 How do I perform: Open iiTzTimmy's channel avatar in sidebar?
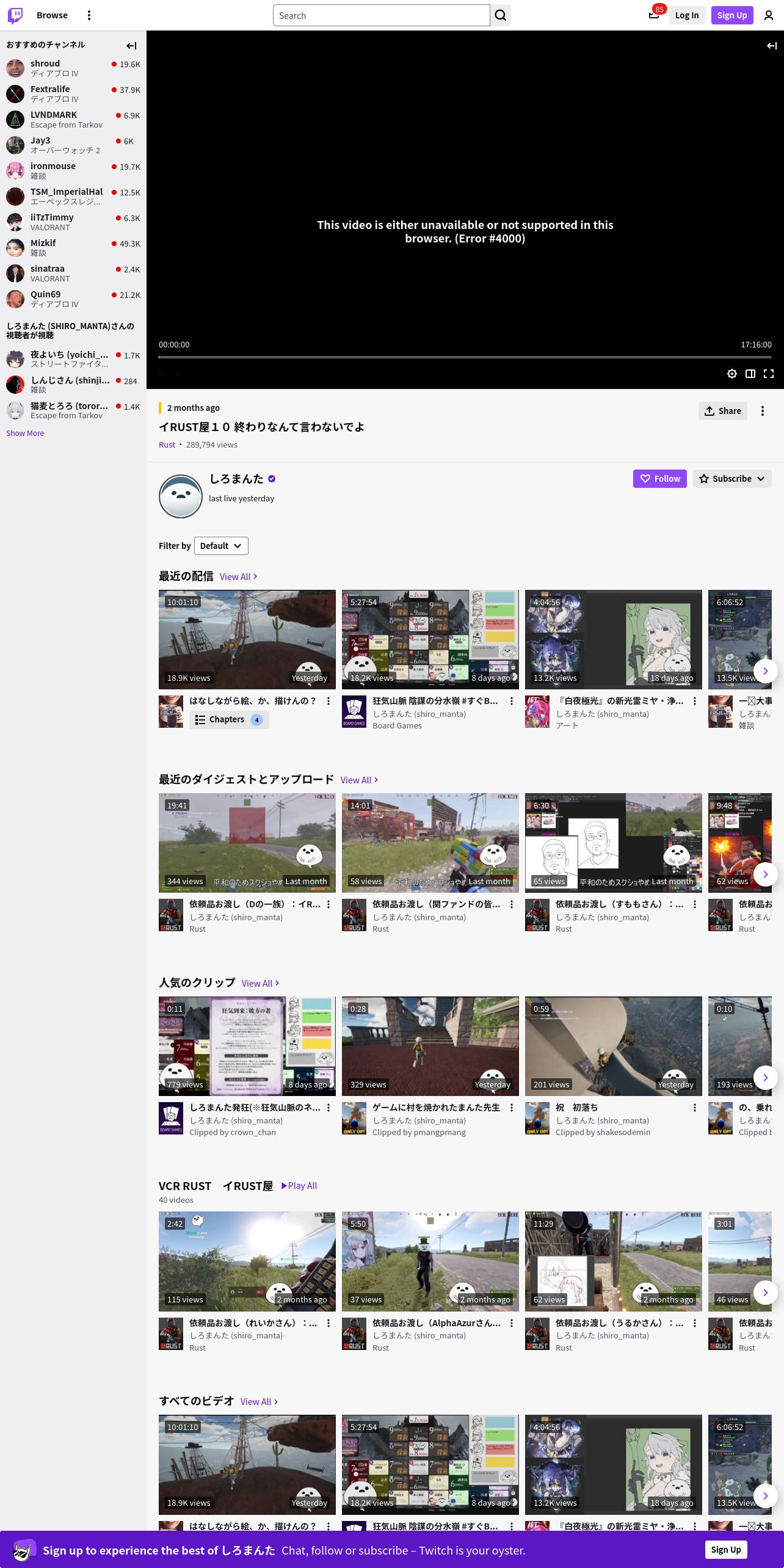click(x=15, y=222)
